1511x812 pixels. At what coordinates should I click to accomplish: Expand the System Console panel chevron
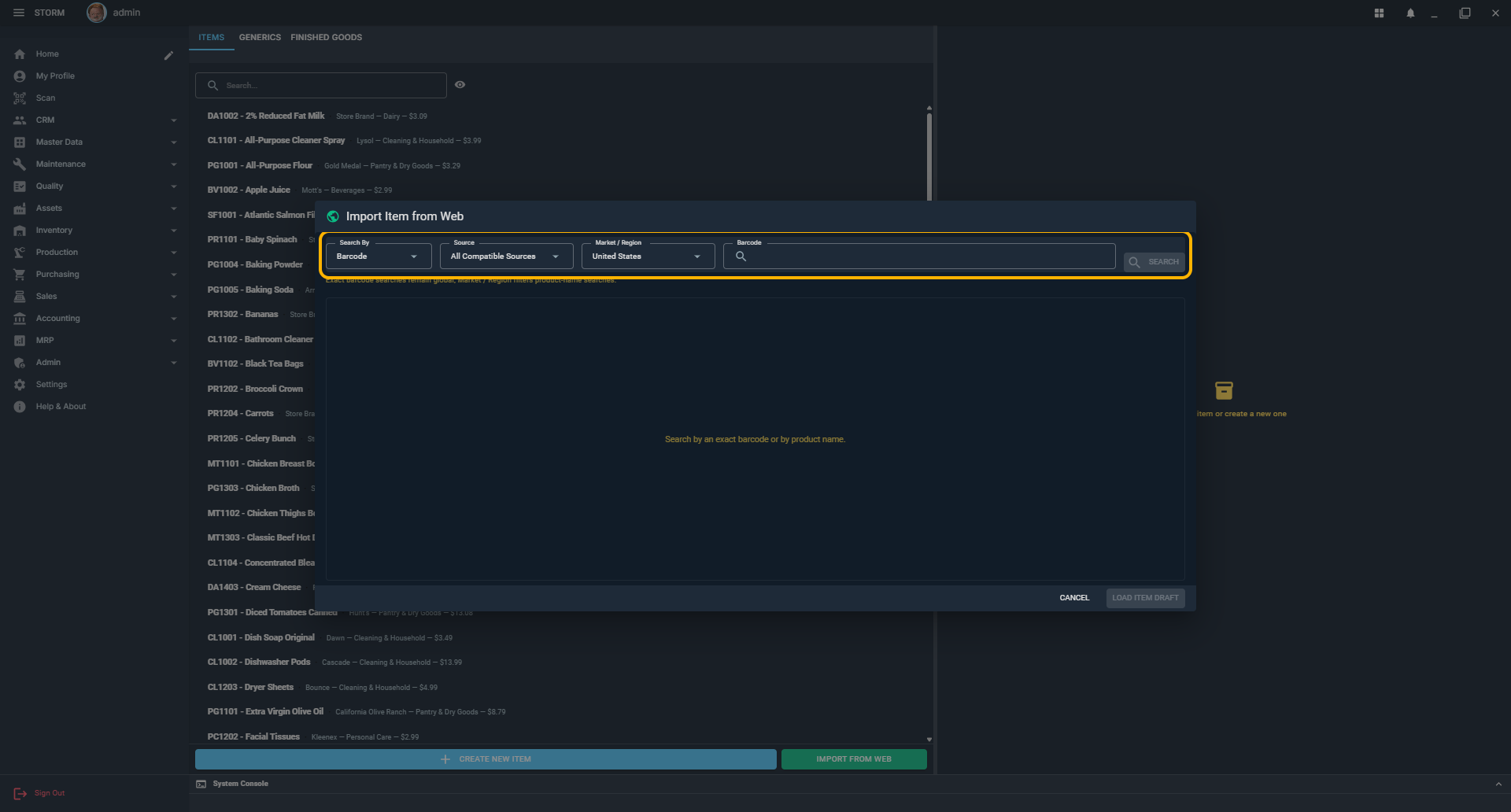1498,784
